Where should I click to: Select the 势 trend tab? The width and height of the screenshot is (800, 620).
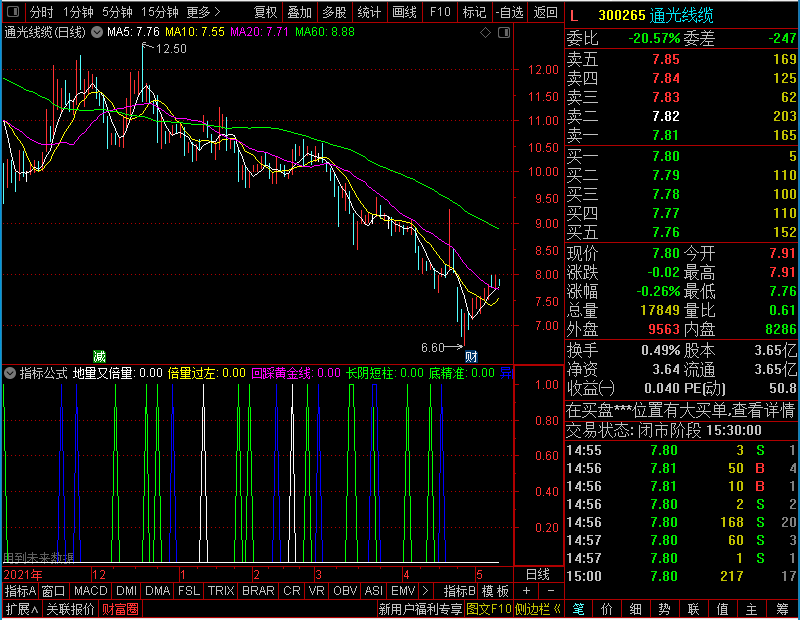(664, 609)
